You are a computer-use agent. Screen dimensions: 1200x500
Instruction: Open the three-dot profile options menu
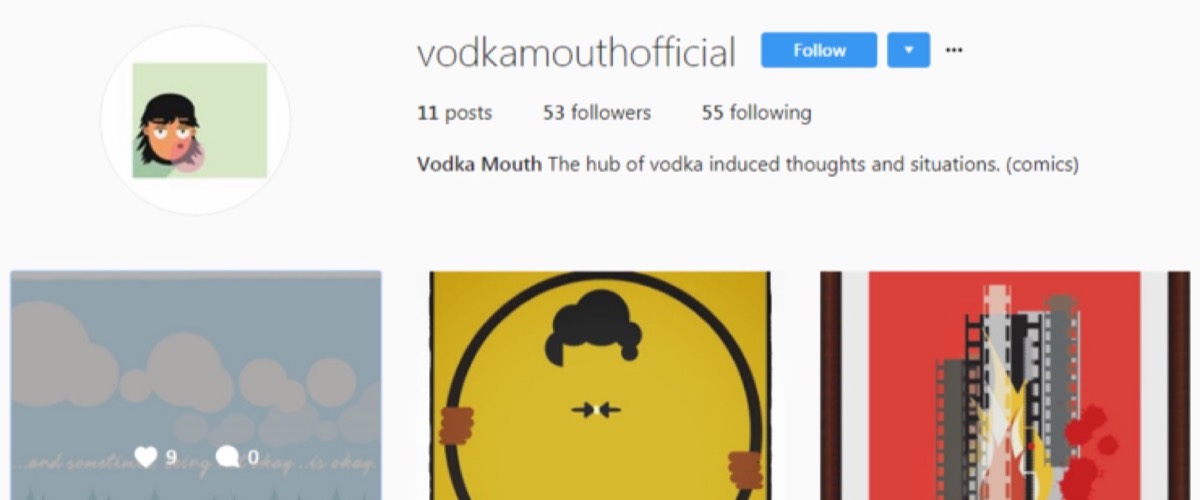click(954, 50)
